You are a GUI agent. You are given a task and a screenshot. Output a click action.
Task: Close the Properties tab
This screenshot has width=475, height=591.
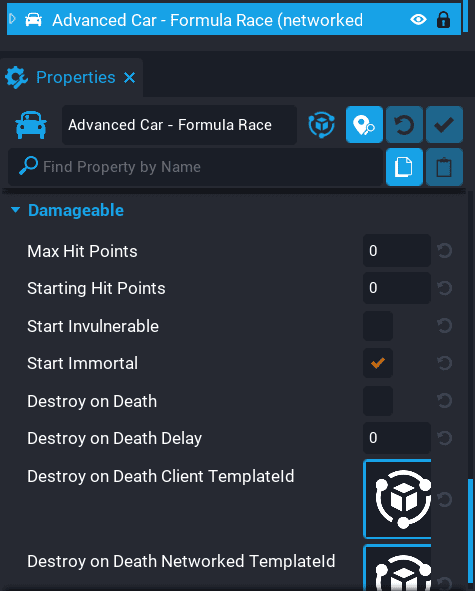[130, 78]
